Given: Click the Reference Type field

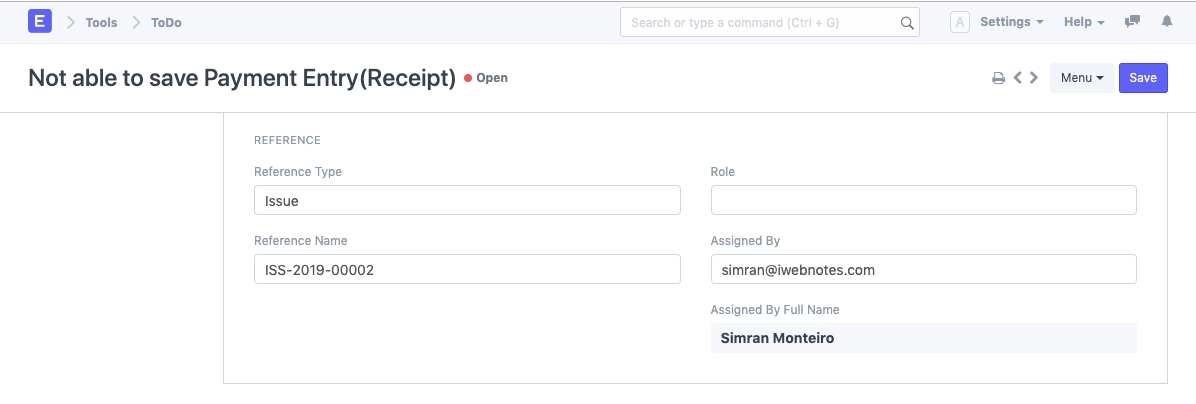Looking at the screenshot, I should click(467, 200).
